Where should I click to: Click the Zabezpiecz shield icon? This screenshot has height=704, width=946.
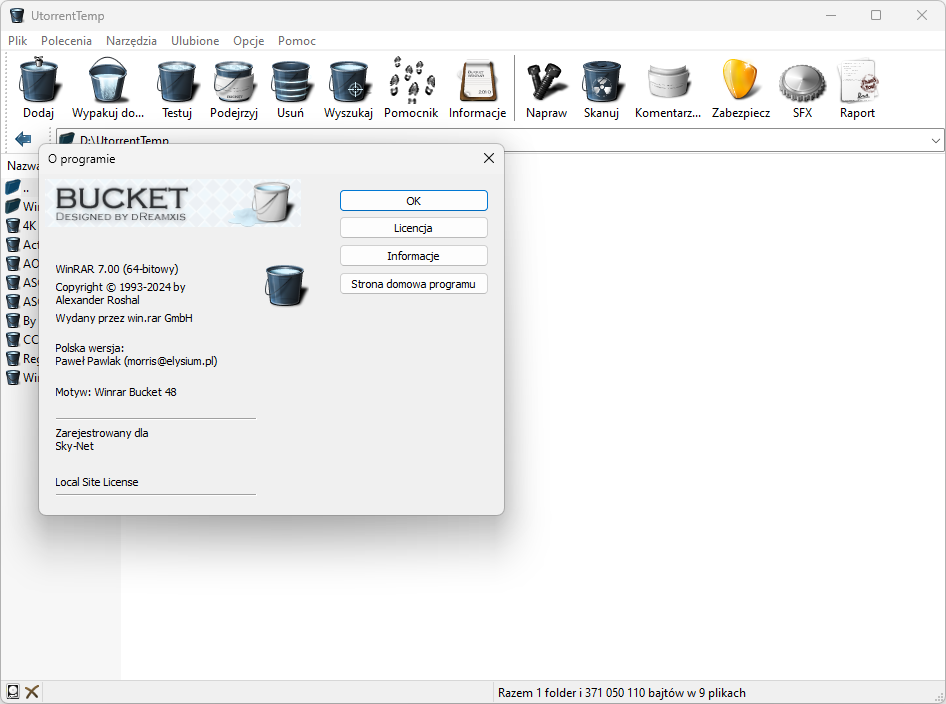click(x=740, y=80)
